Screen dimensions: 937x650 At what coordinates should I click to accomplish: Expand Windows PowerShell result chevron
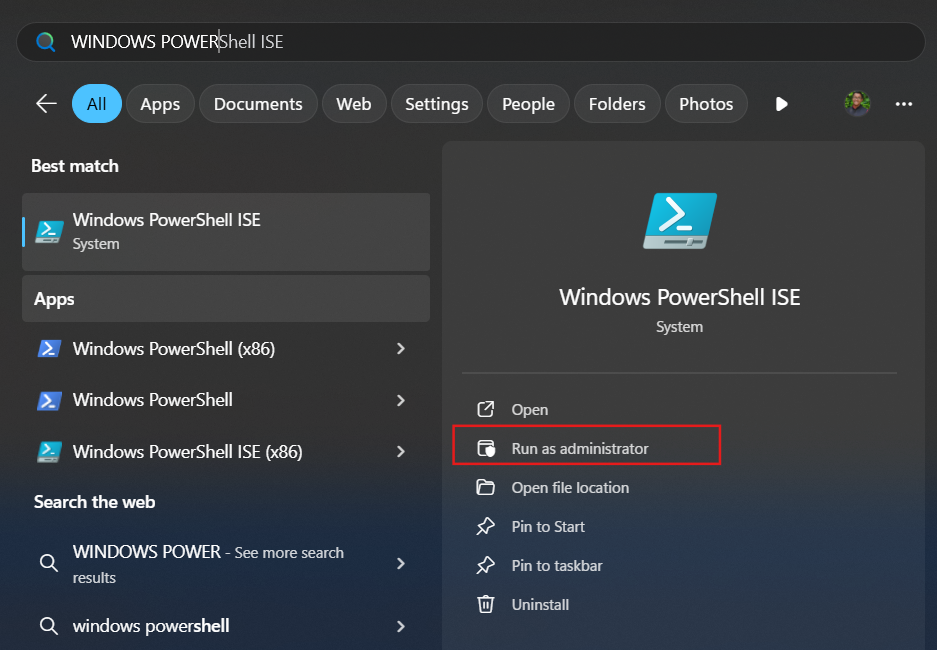(x=401, y=400)
